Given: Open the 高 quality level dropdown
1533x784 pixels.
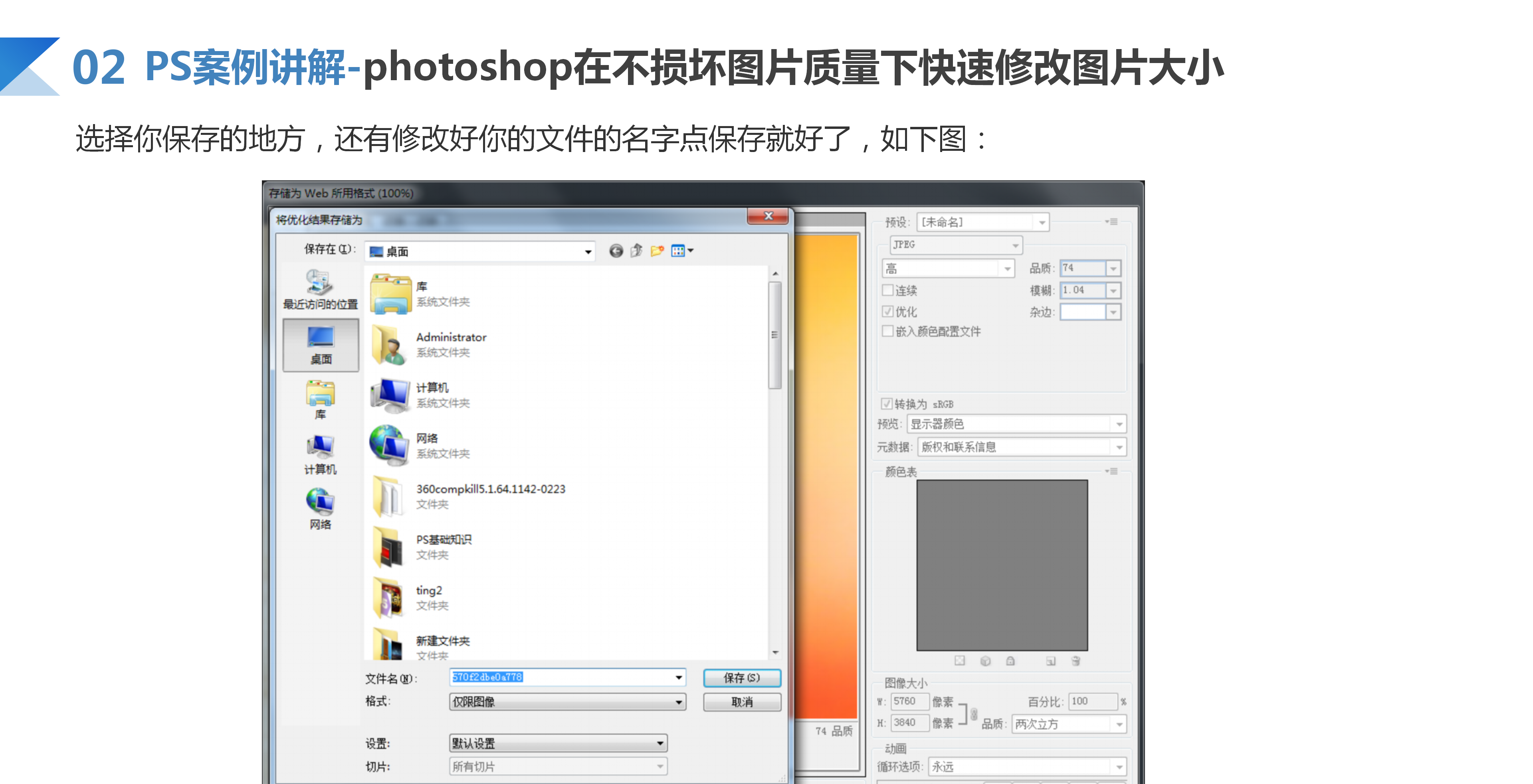Looking at the screenshot, I should pos(948,268).
